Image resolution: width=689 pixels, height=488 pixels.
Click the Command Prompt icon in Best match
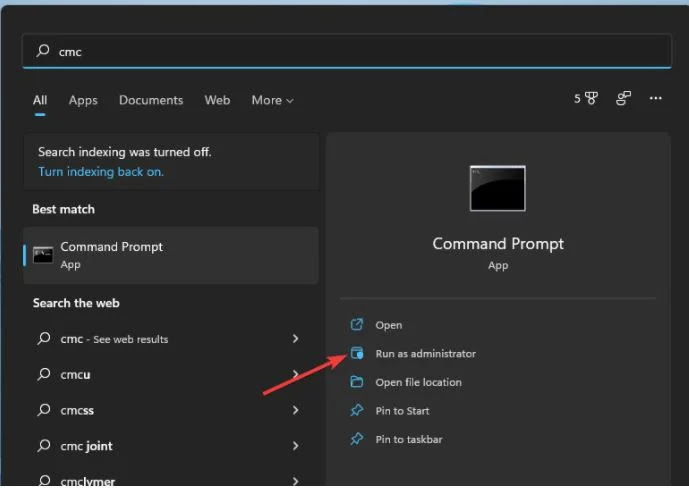coord(43,255)
